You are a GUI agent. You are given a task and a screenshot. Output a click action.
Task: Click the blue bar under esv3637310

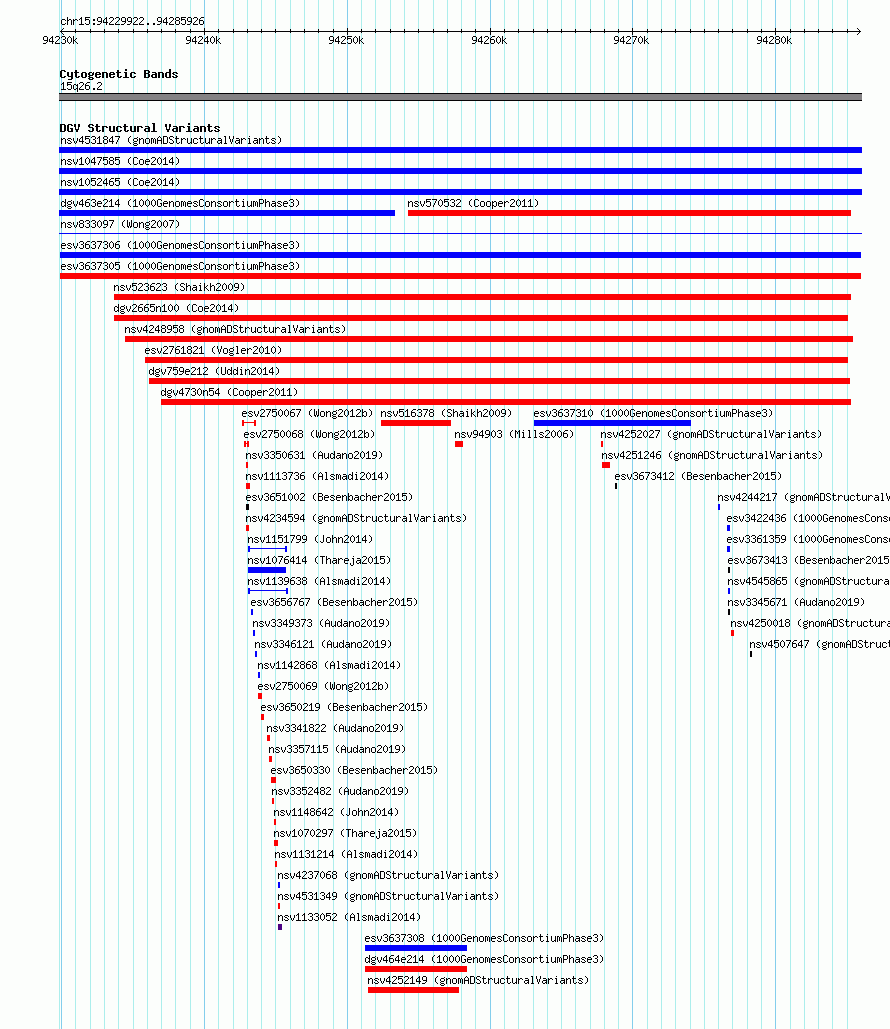612,423
